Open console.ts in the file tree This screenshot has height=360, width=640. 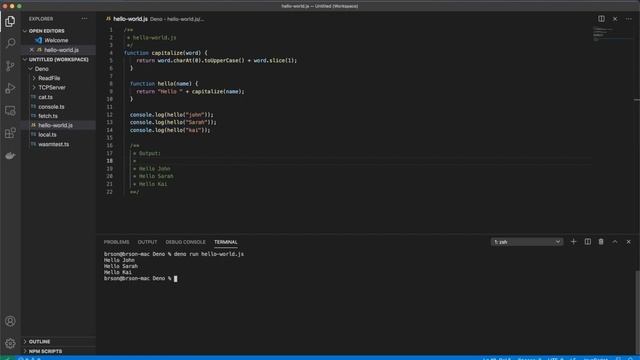(51, 107)
